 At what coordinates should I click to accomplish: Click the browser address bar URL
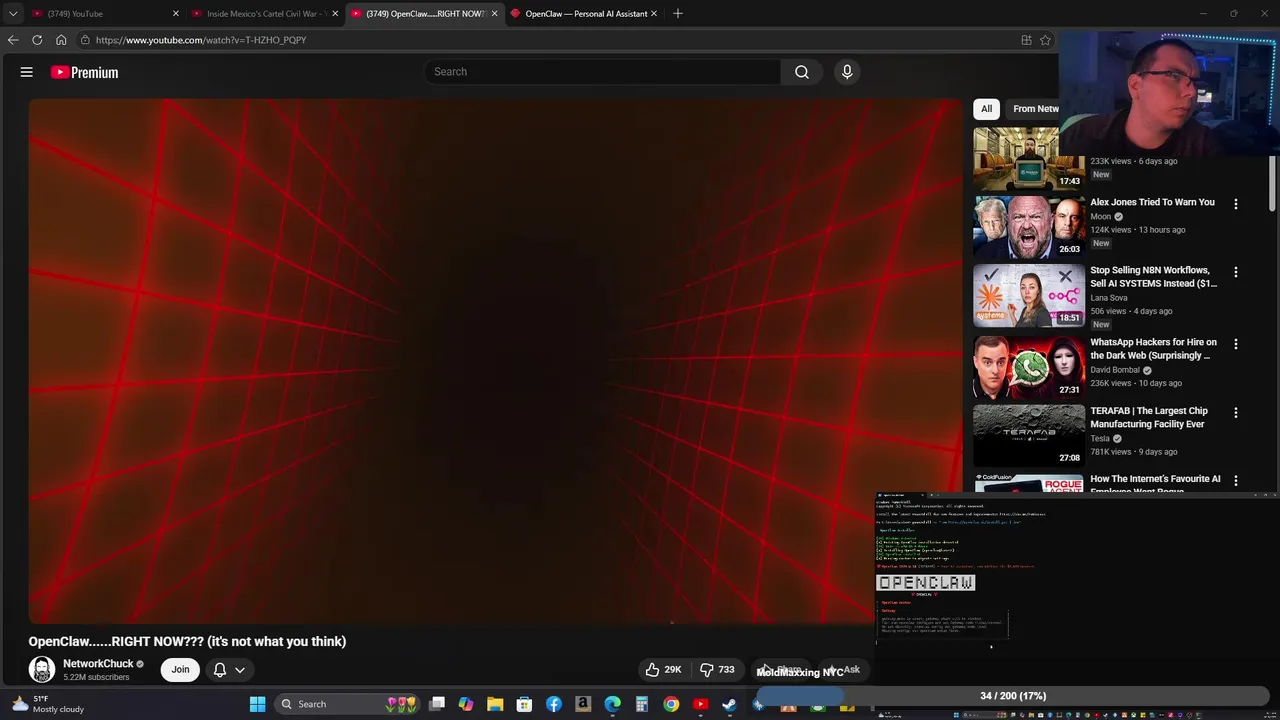click(x=201, y=40)
